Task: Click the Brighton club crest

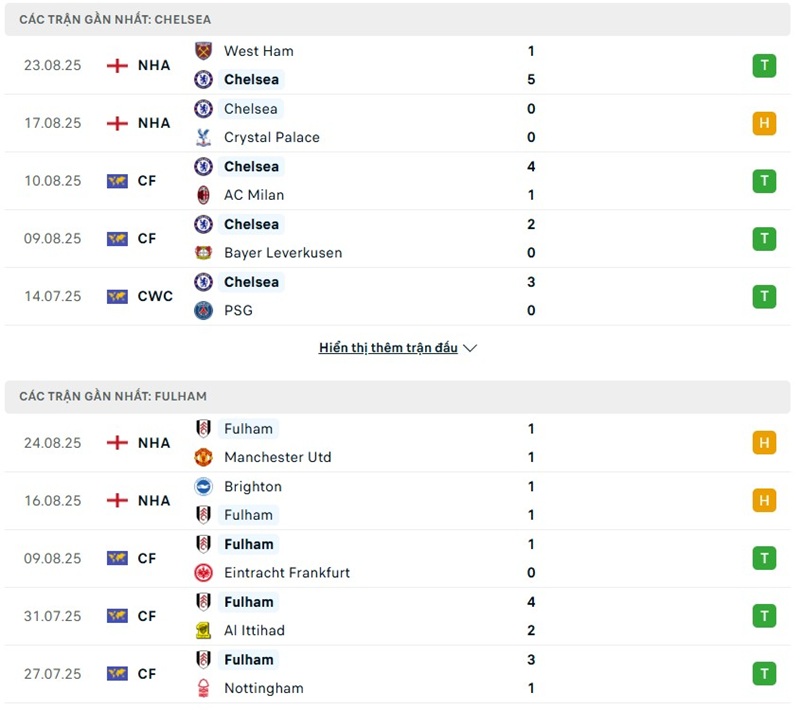Action: tap(204, 487)
